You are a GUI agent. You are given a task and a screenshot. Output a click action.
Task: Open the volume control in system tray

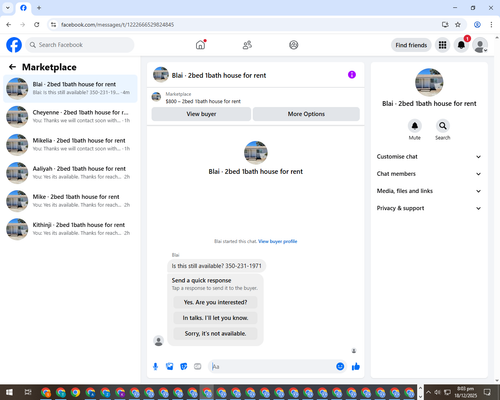[437, 392]
